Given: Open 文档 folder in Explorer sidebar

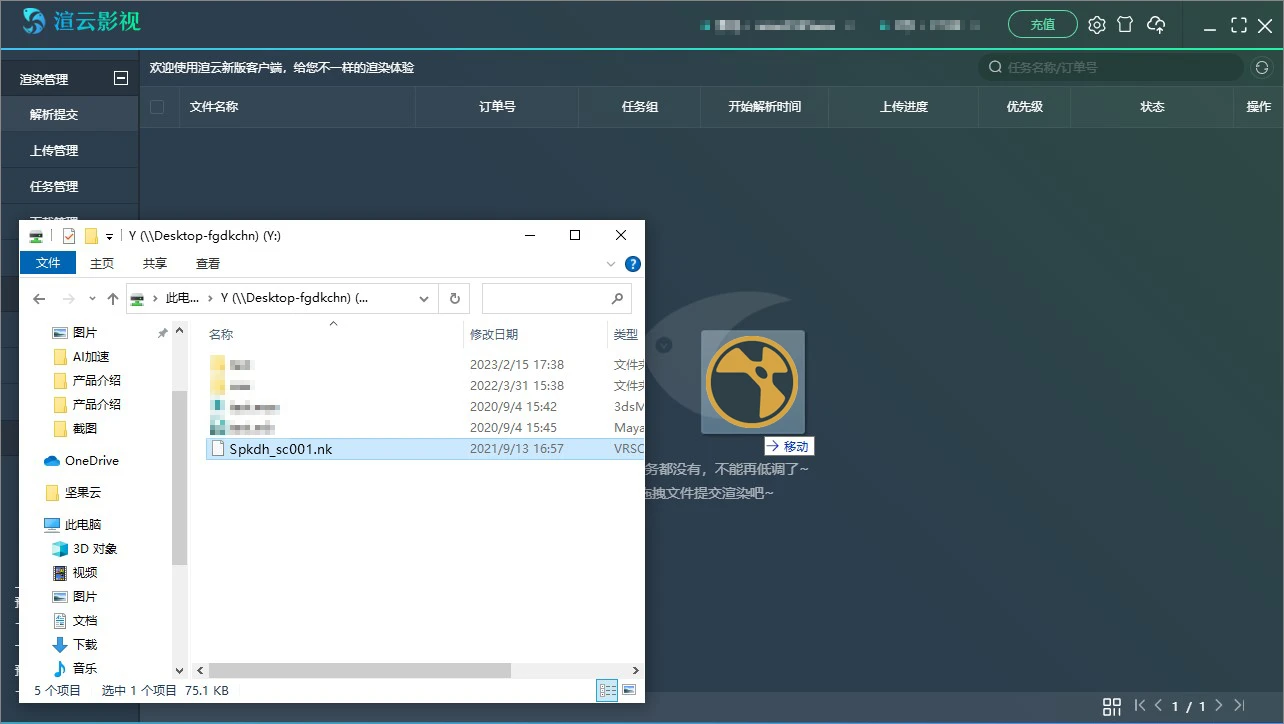Looking at the screenshot, I should 75,621.
